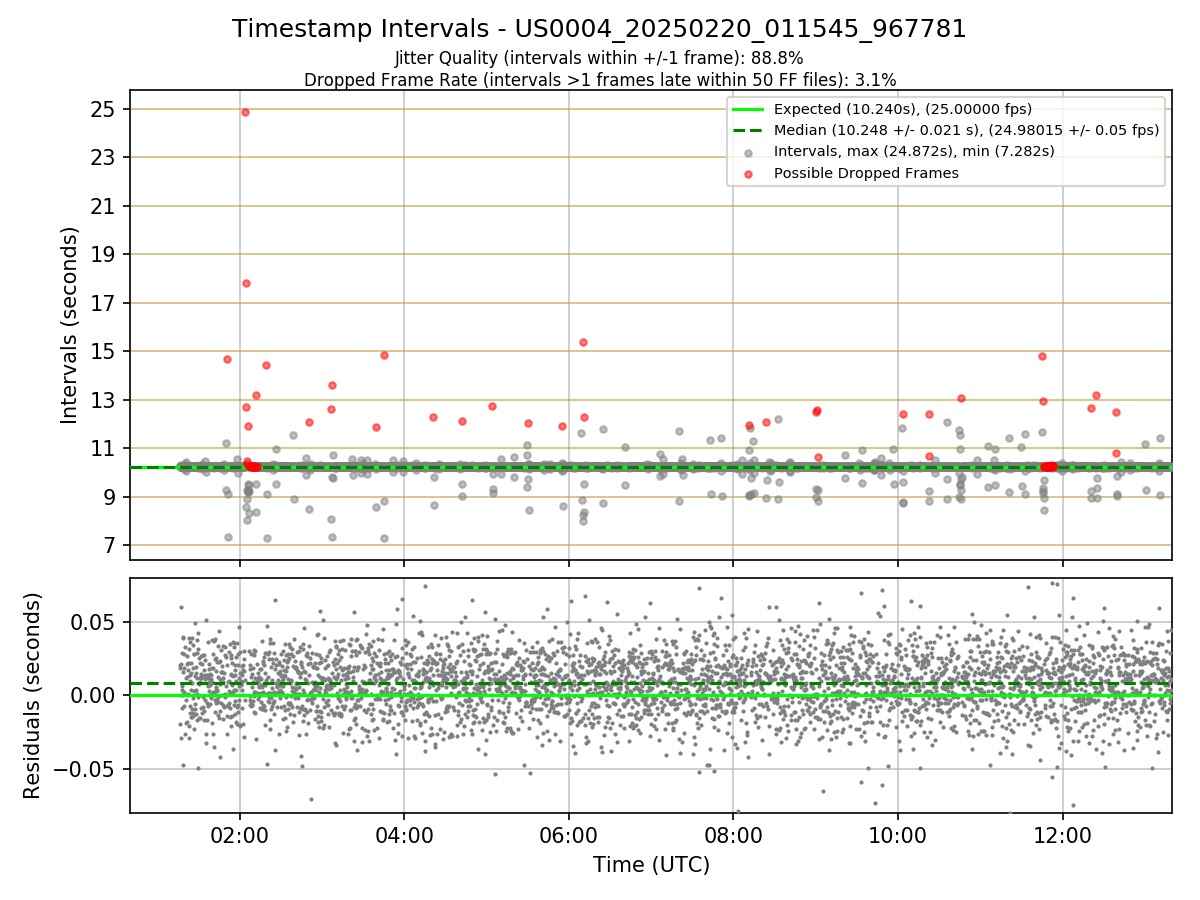
Task: Click the 'Time (UTC)' x-axis label
Action: click(651, 865)
